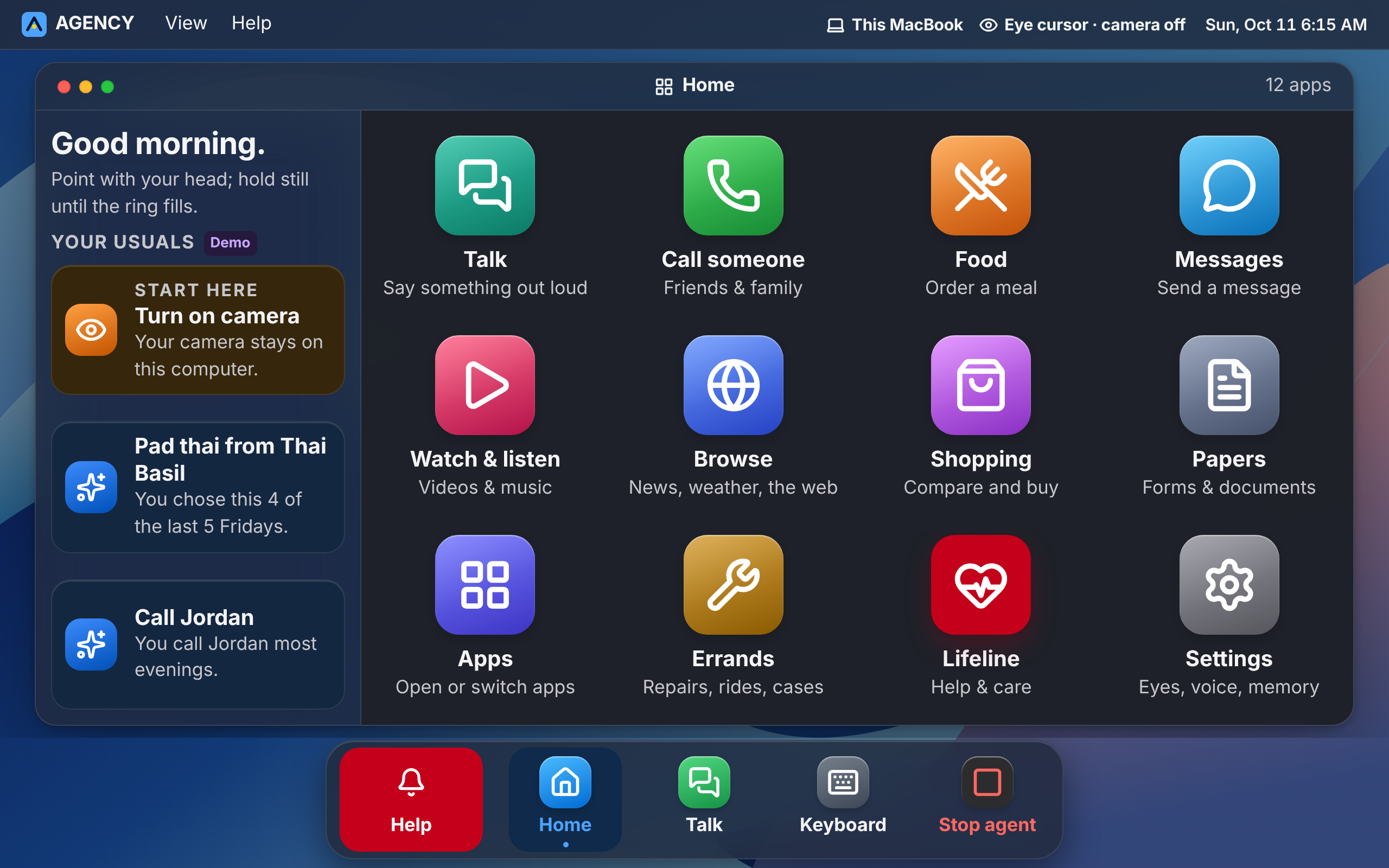Open the View menu
Screen dimensions: 1389x868
[x=186, y=23]
